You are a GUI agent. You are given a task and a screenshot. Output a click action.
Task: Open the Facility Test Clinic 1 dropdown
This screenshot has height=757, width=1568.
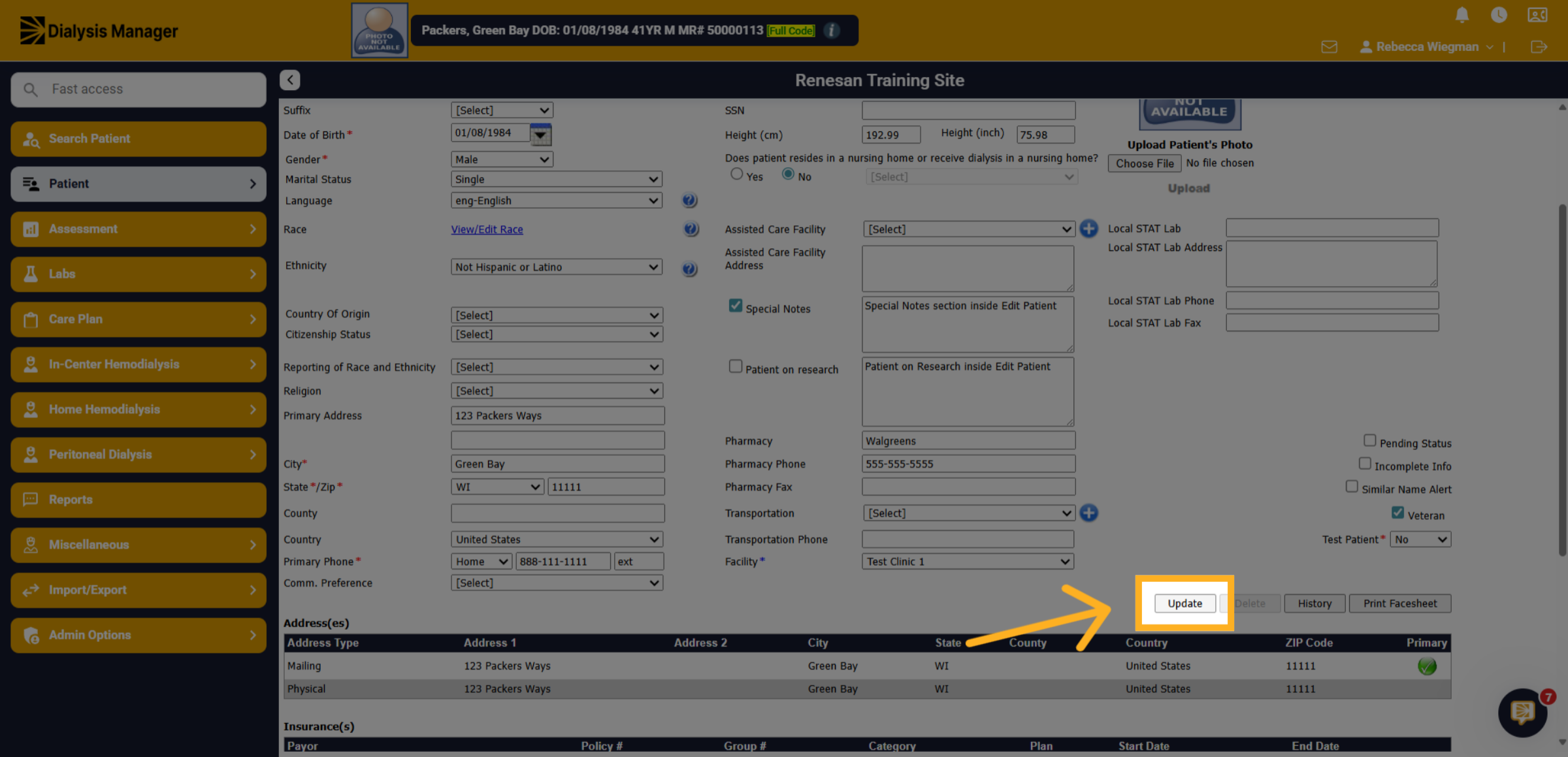click(968, 562)
